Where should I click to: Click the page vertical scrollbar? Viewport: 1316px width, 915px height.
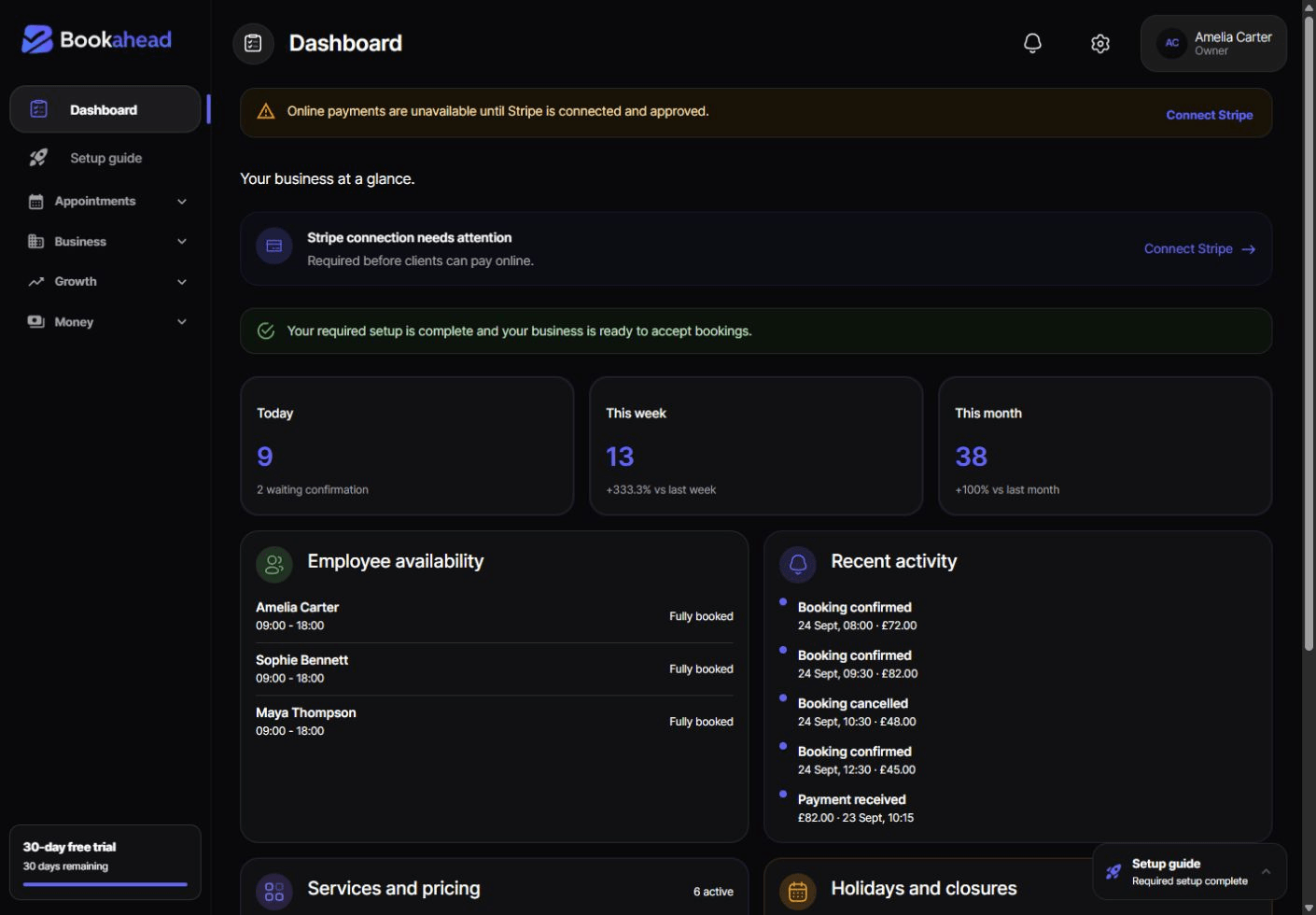click(1309, 333)
